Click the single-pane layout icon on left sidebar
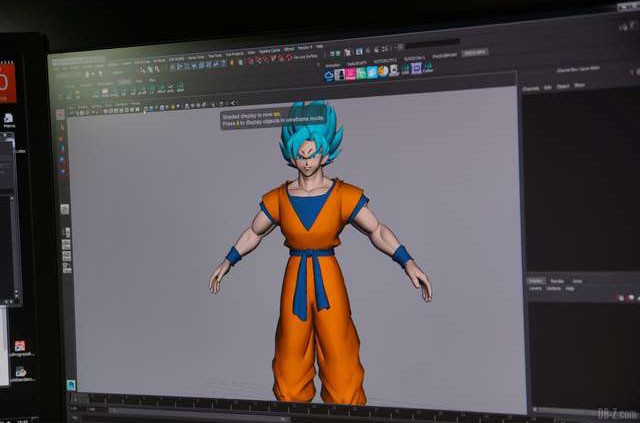 point(65,209)
